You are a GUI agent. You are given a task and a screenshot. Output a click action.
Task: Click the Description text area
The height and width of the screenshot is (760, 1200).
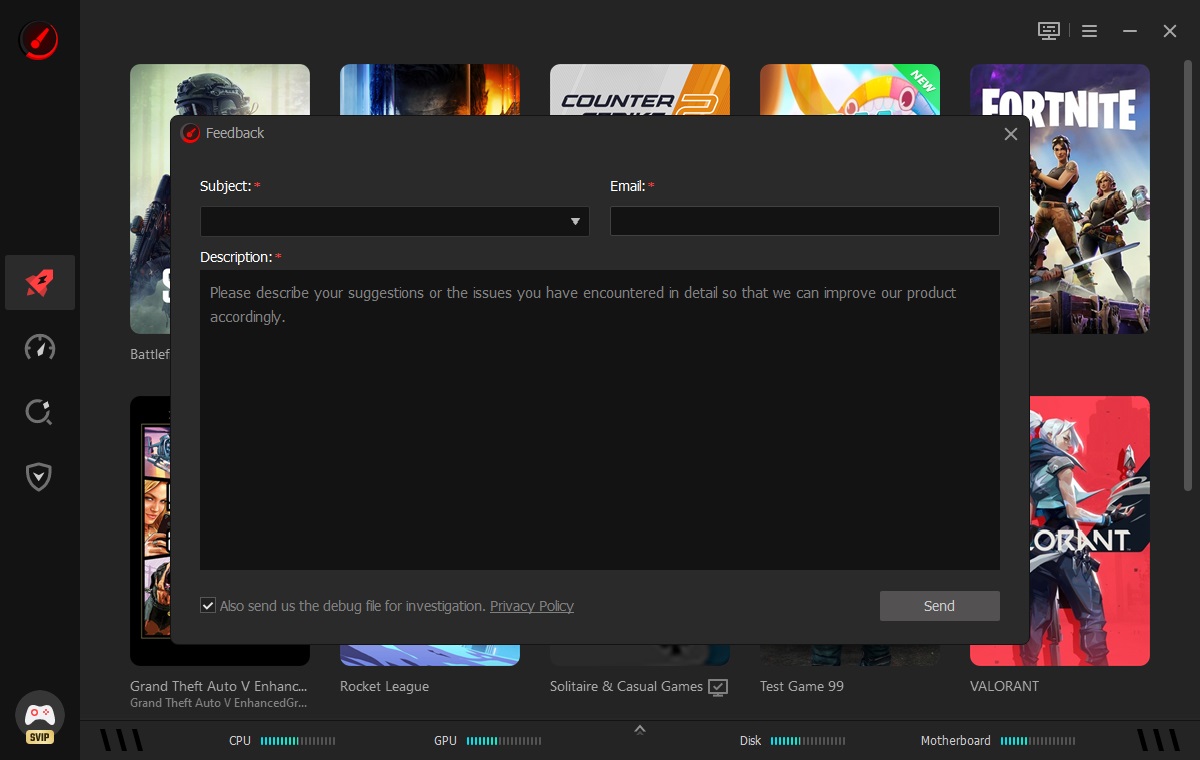(600, 420)
